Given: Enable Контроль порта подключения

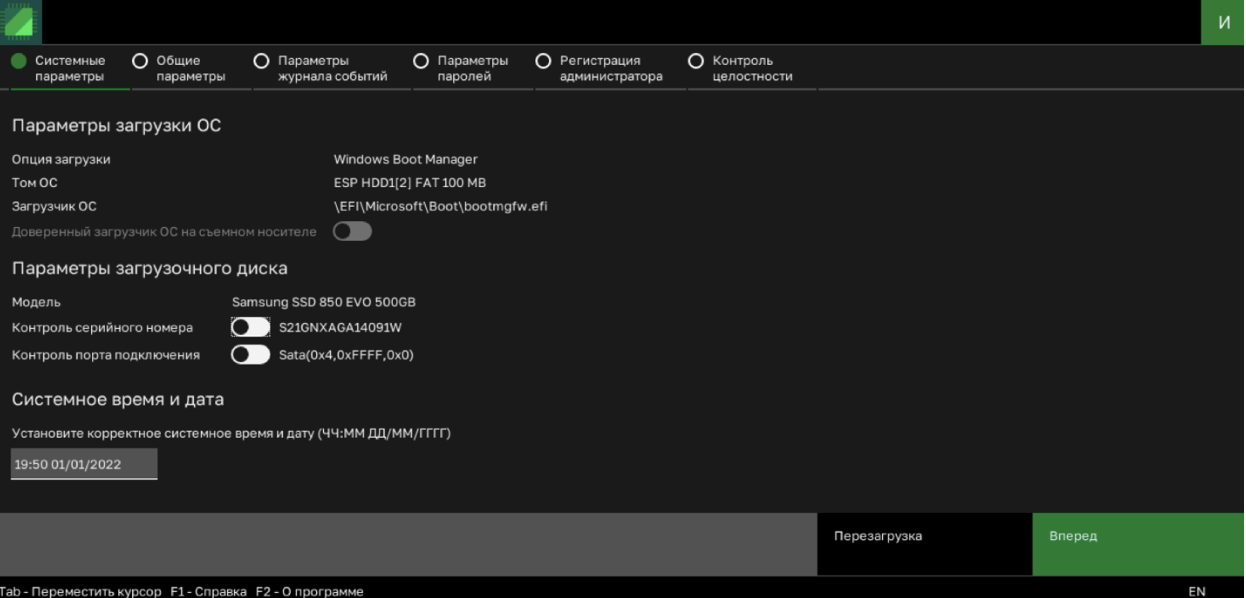Looking at the screenshot, I should (250, 354).
